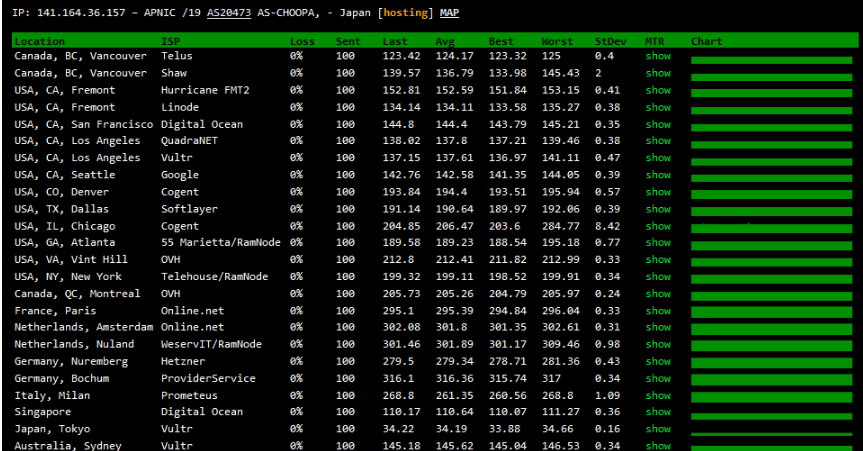Show MTR for Amsterdam Online.net row
Image resolution: width=863 pixels, height=451 pixels.
click(658, 328)
